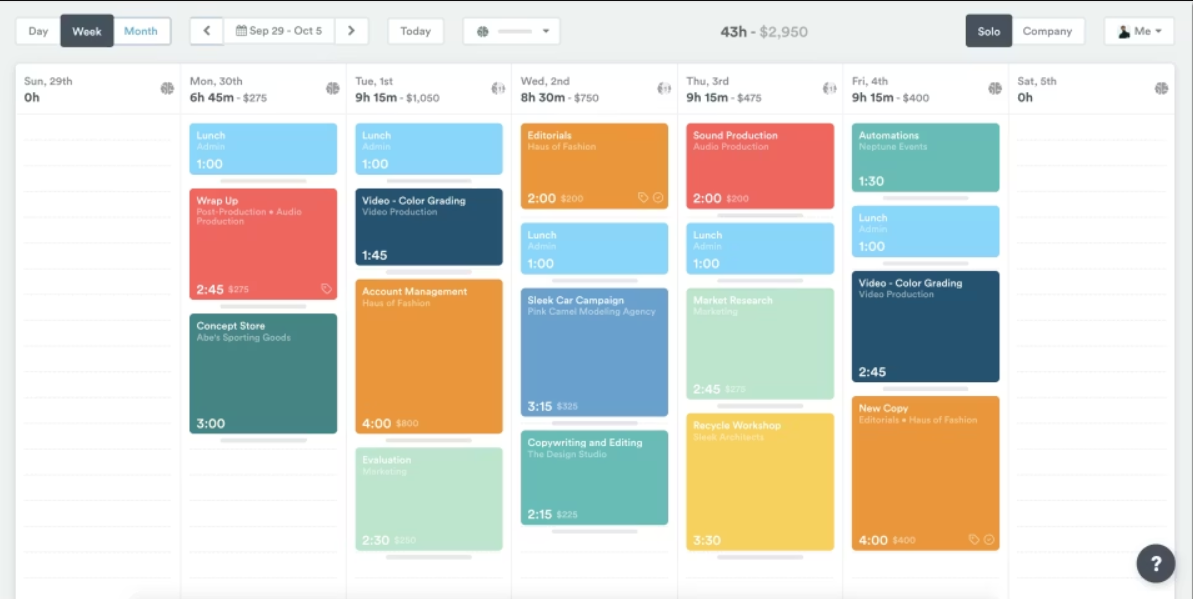Go to the previous week using left arrow
The width and height of the screenshot is (1193, 599).
[x=206, y=31]
